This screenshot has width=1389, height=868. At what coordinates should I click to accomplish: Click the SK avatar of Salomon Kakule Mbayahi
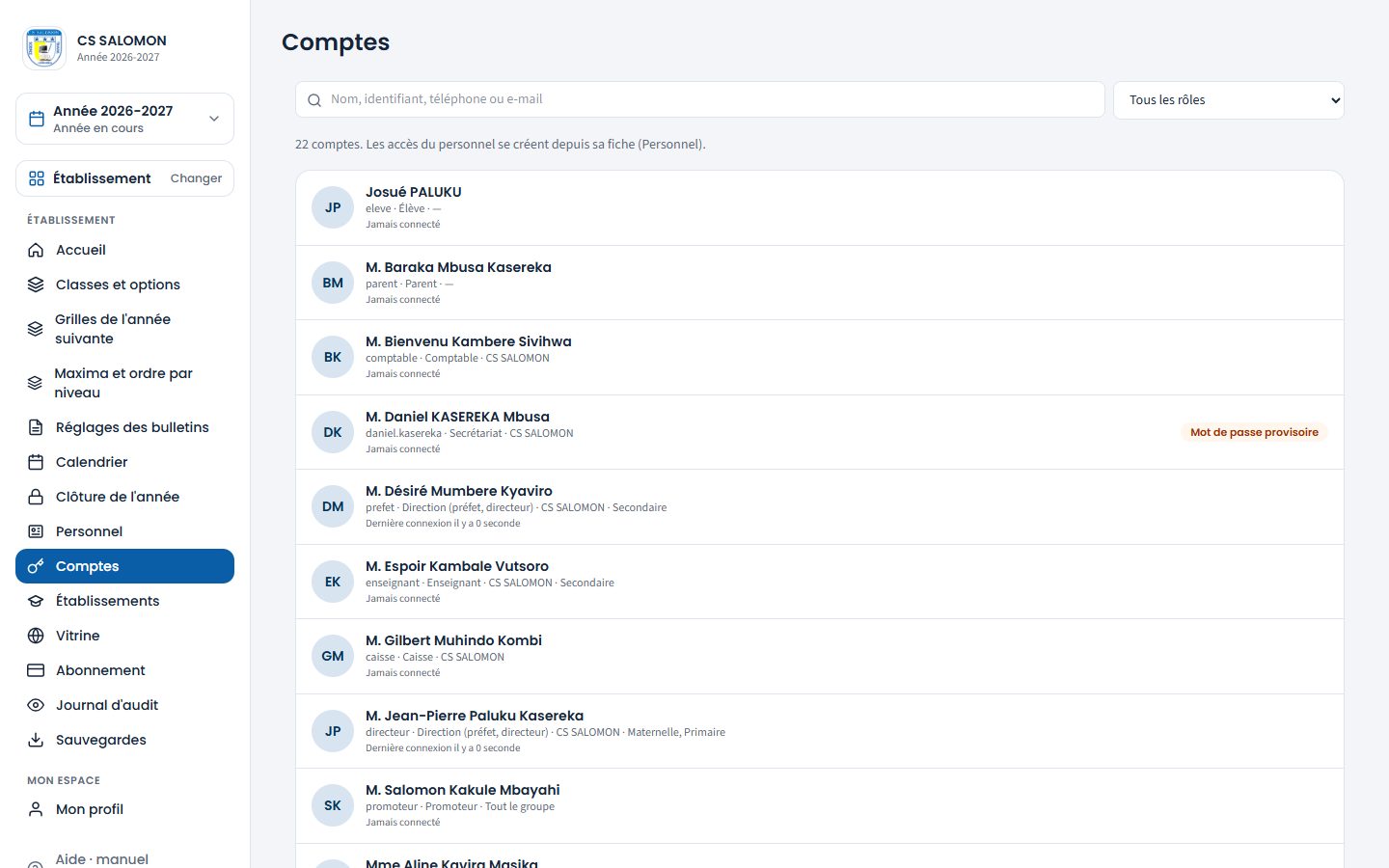[333, 805]
